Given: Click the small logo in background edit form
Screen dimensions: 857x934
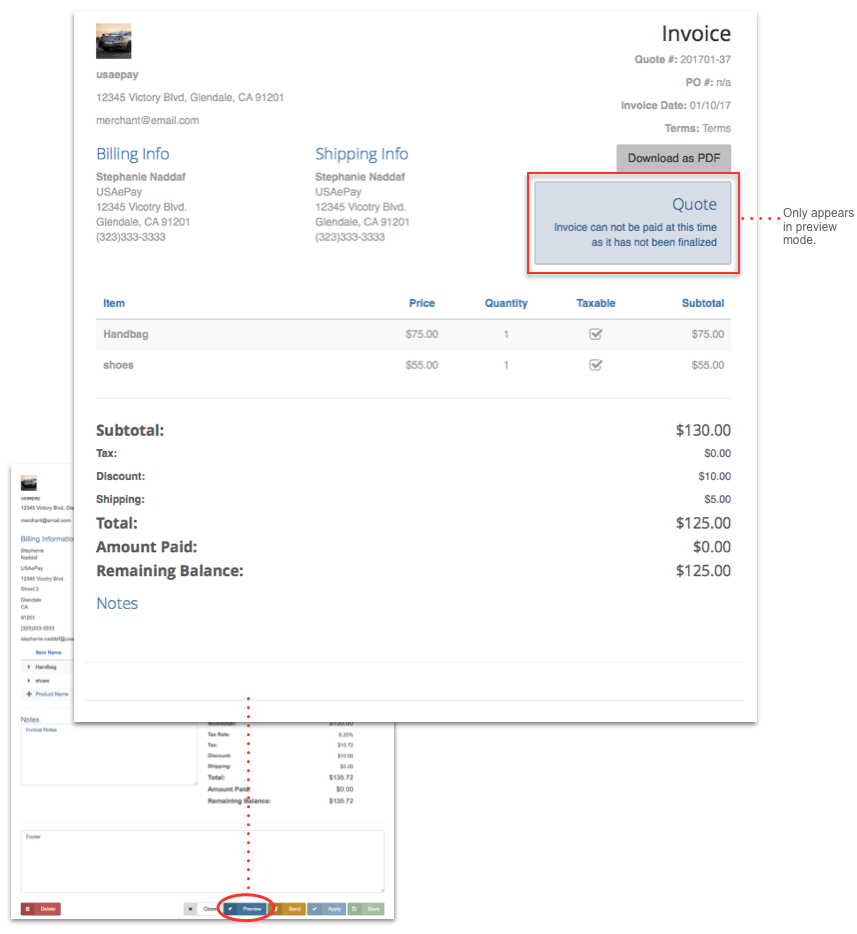Looking at the screenshot, I should pyautogui.click(x=29, y=483).
